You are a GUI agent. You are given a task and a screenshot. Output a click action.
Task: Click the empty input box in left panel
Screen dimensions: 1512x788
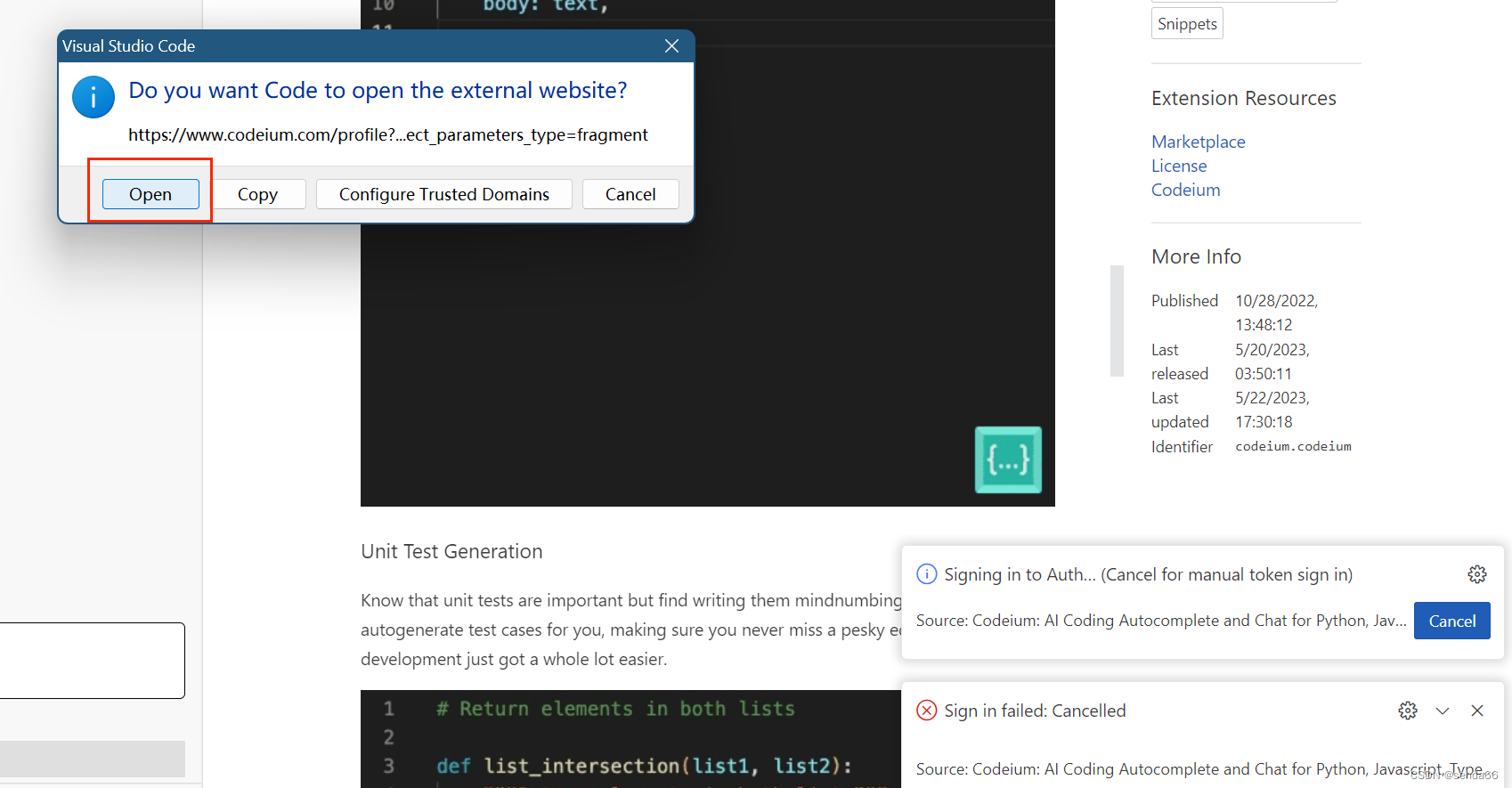(93, 661)
